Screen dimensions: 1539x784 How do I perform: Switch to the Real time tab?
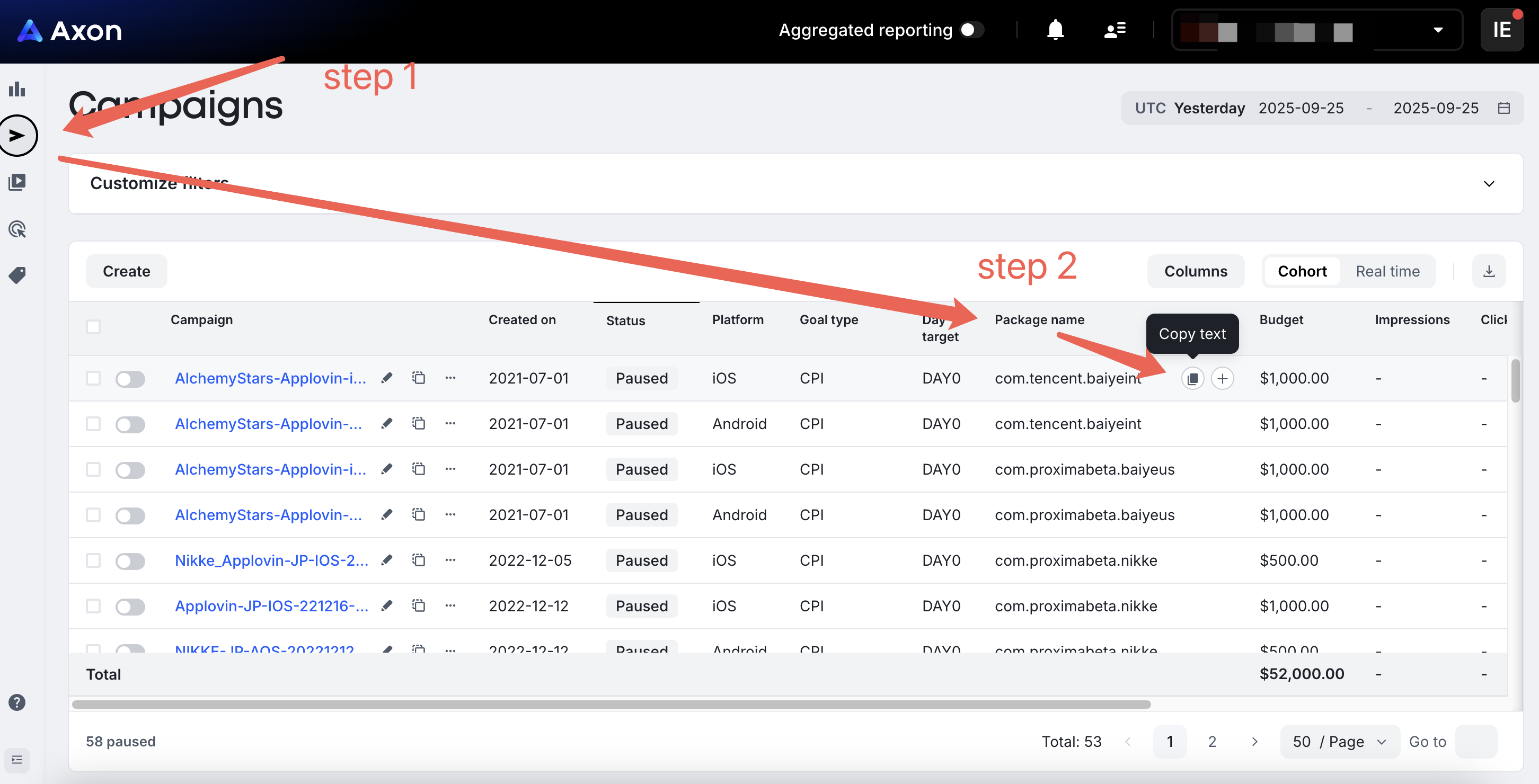point(1387,272)
